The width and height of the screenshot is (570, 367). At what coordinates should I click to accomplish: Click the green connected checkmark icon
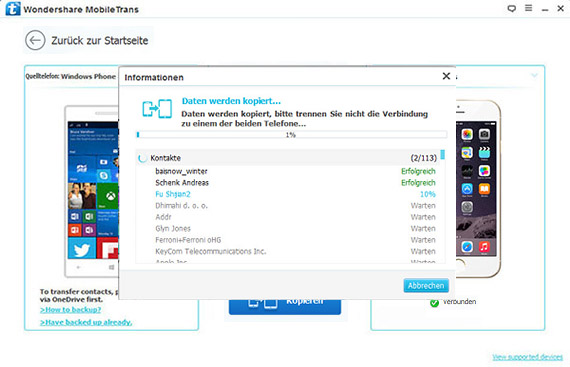(434, 302)
